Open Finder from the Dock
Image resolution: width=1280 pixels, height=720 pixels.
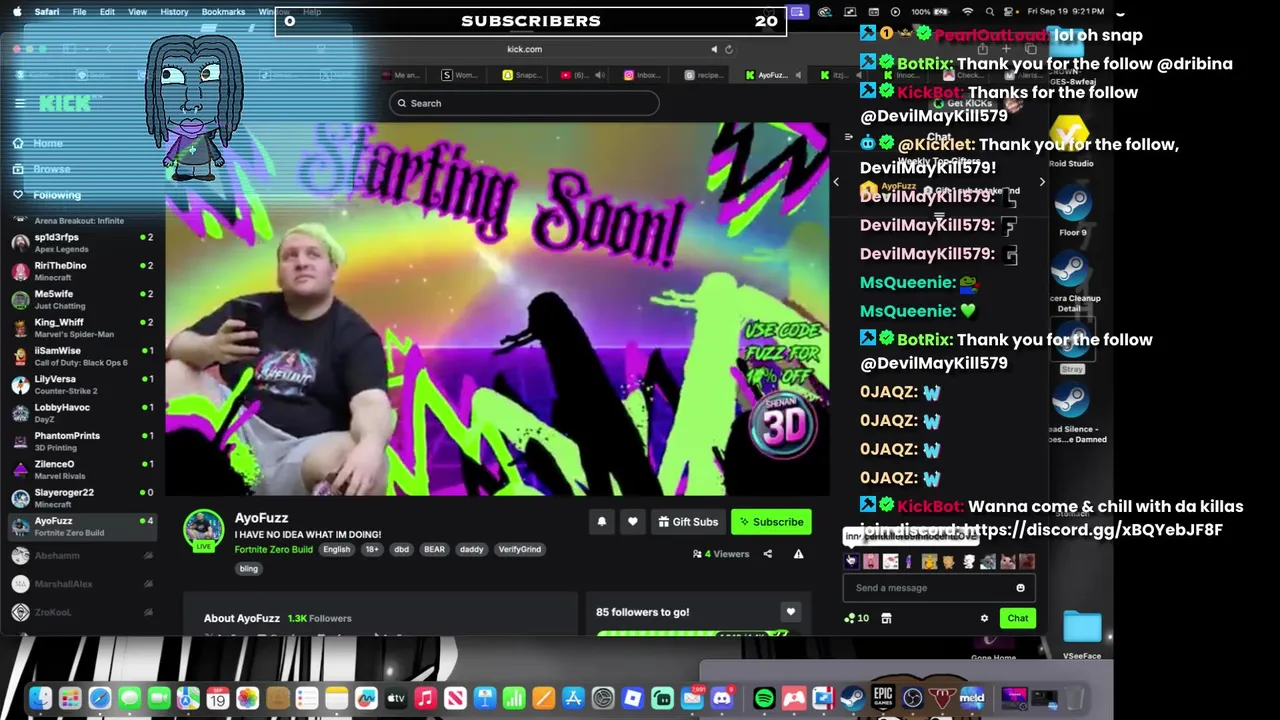(x=40, y=698)
